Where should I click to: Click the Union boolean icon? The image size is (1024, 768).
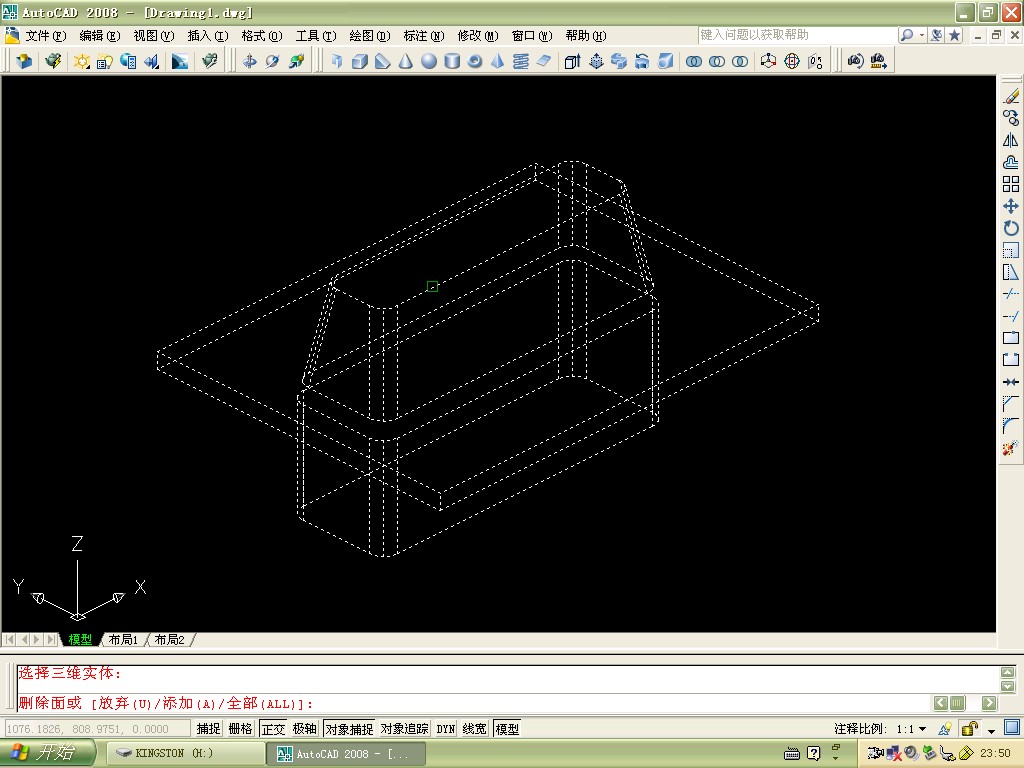(x=694, y=61)
